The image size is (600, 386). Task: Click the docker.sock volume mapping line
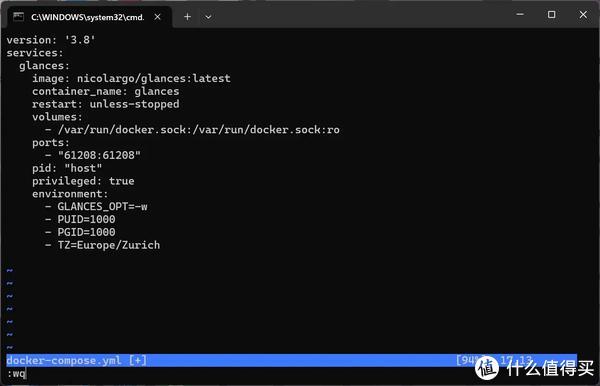[x=192, y=130]
